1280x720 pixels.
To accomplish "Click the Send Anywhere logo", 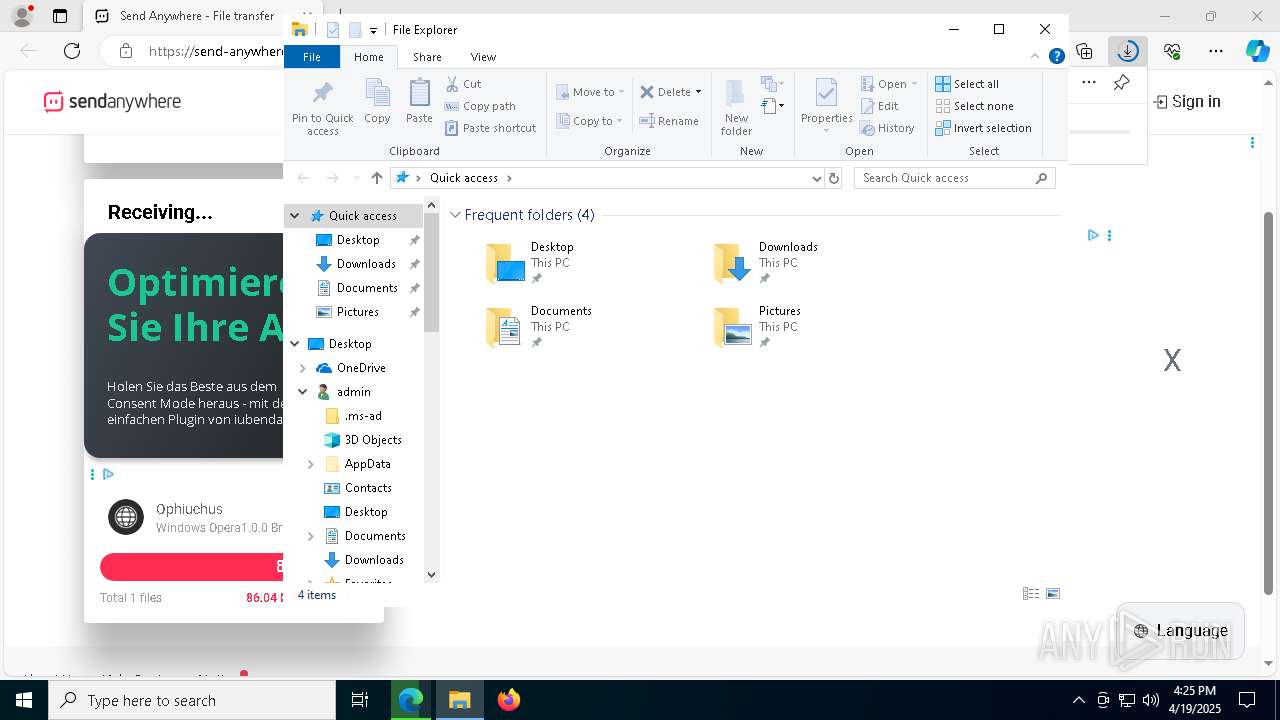I will (112, 101).
